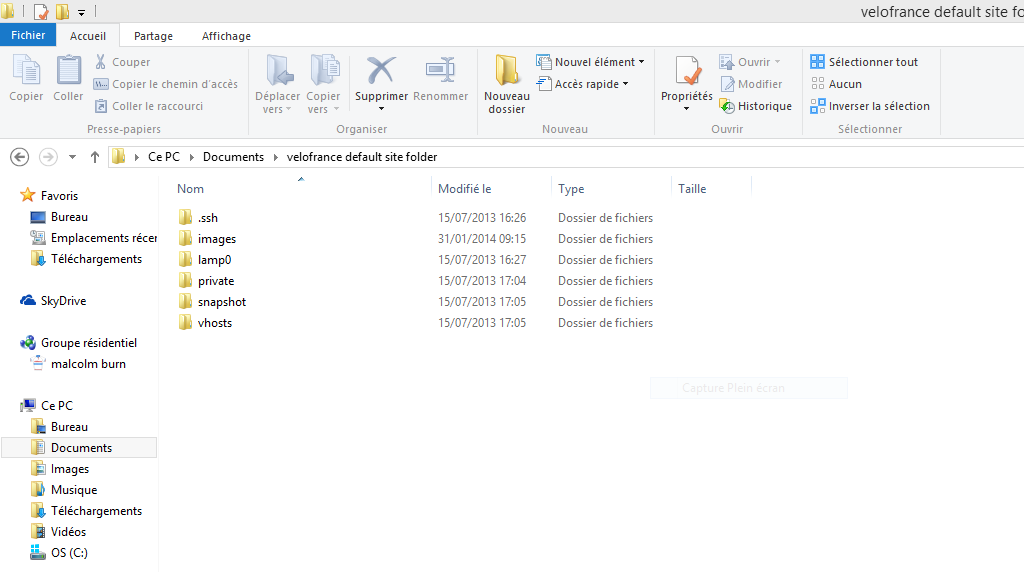Go up one folder level
1024x572 pixels.
(95, 157)
